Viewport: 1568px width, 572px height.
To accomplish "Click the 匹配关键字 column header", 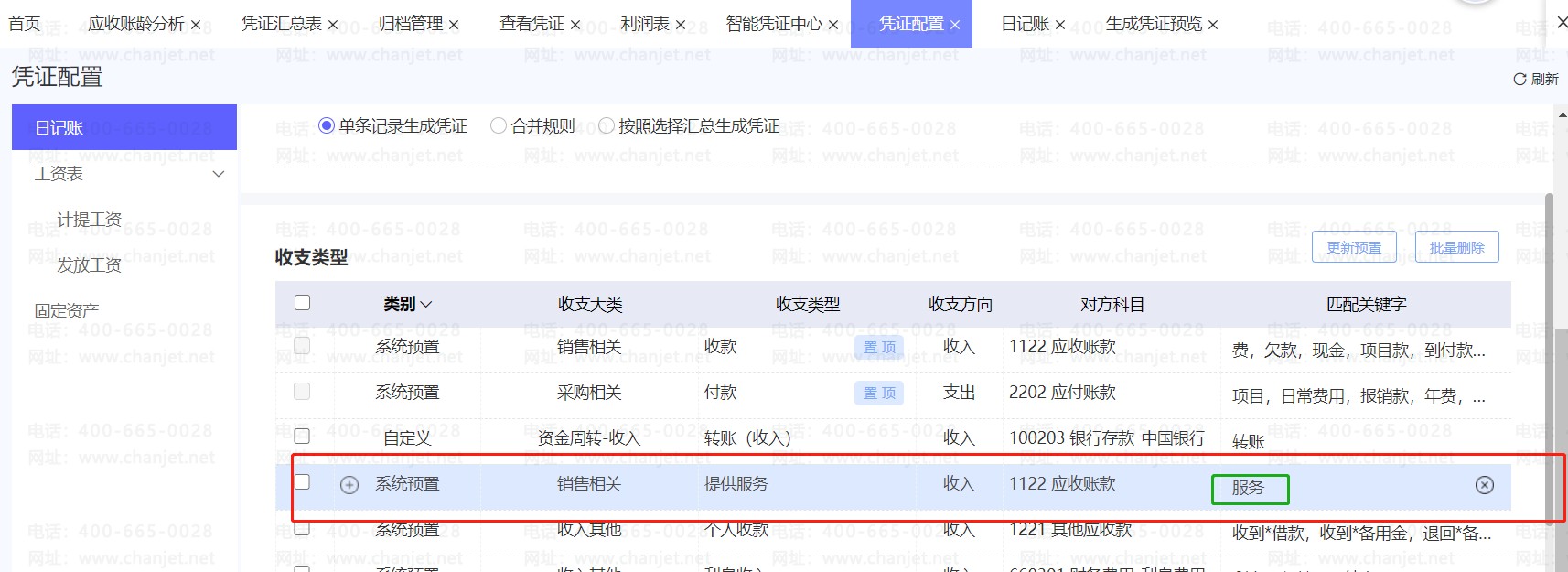I will (1367, 304).
